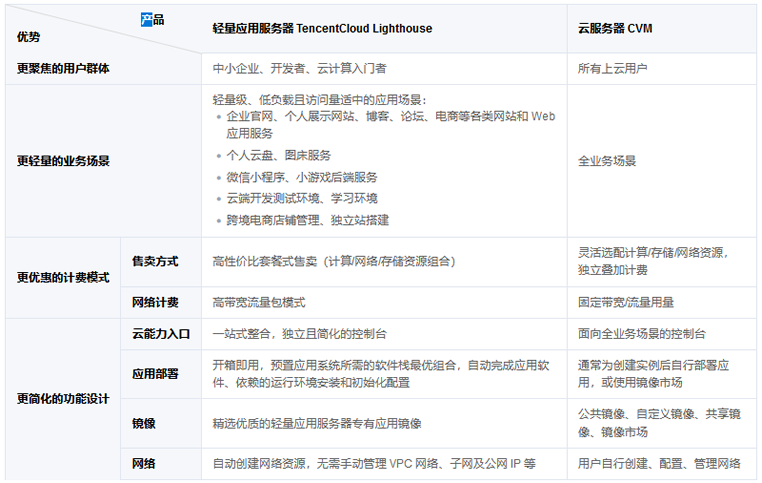Click the 产品 header label
This screenshot has height=483, width=762.
[x=153, y=20]
